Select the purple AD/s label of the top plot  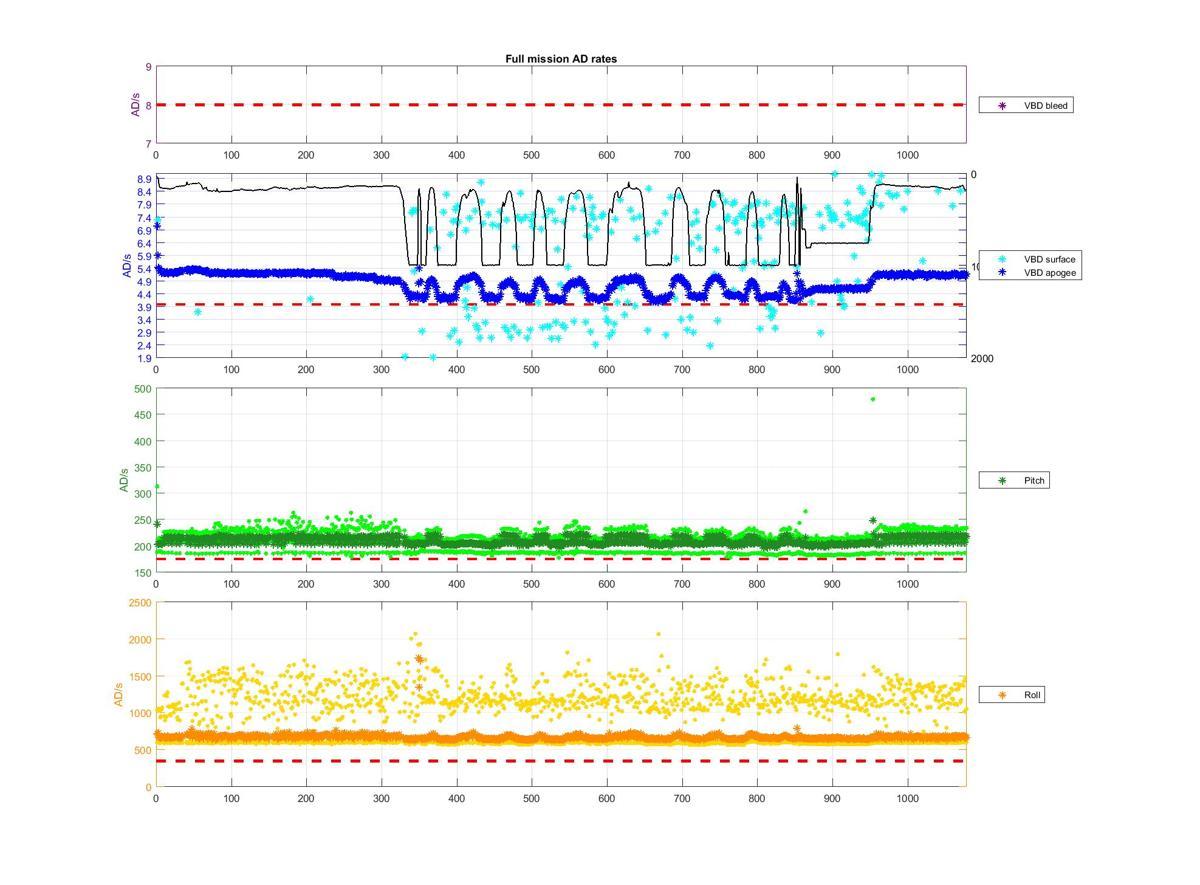pos(135,105)
